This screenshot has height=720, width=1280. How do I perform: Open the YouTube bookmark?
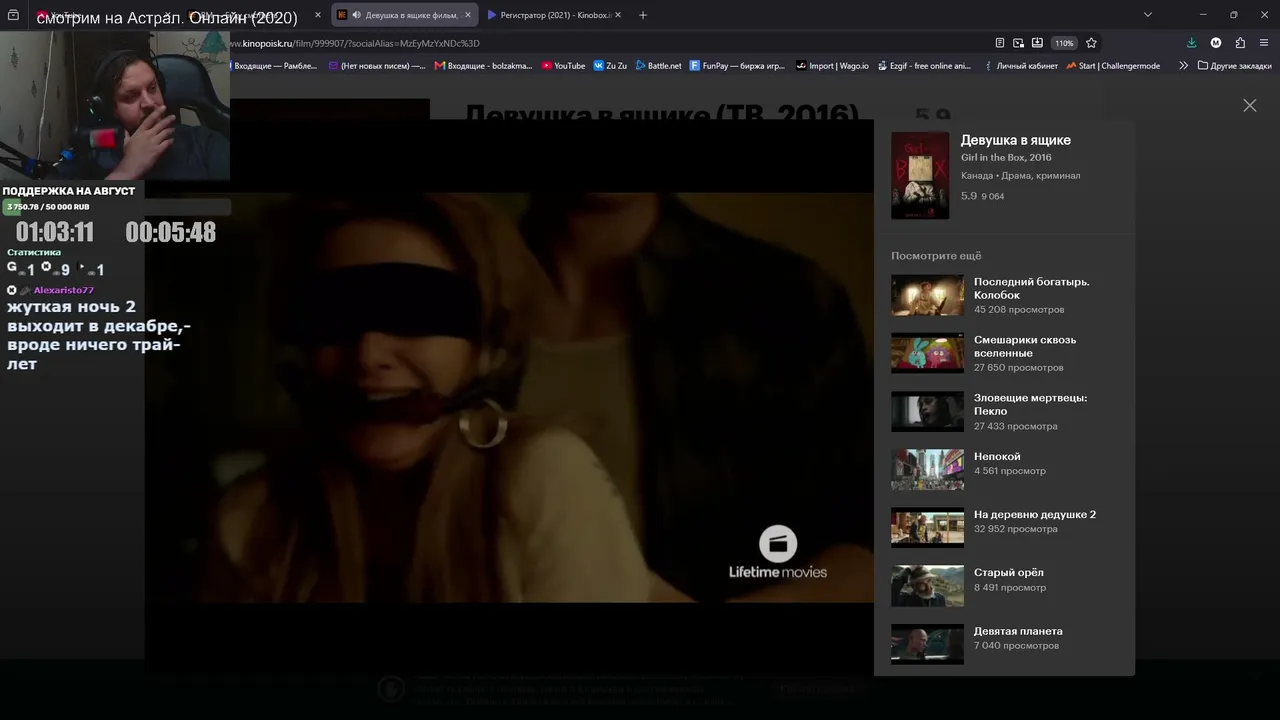click(x=563, y=66)
